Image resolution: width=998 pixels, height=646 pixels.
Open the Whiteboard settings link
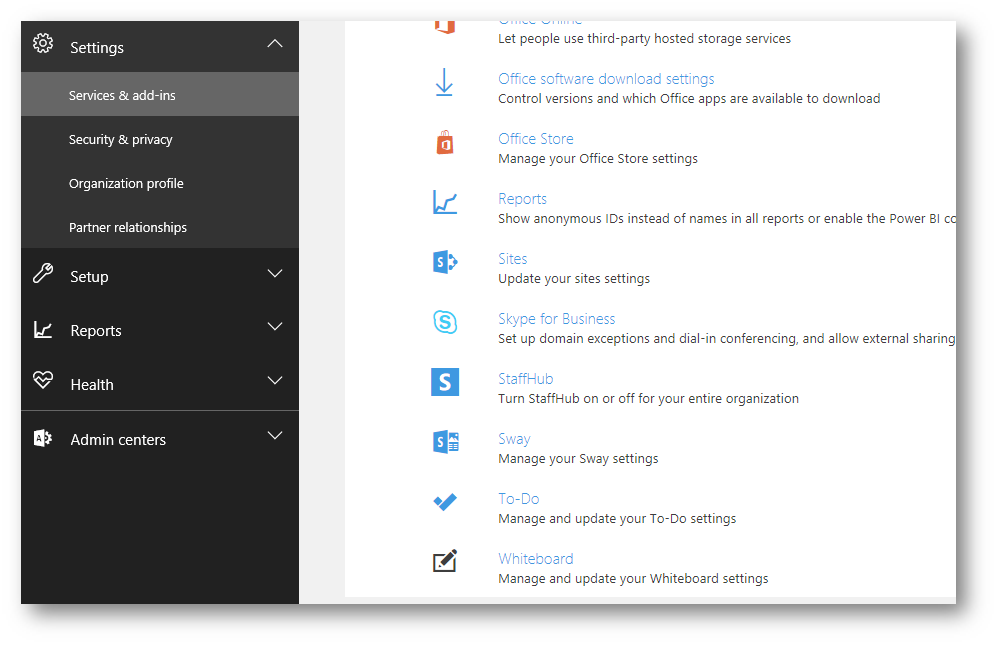tap(536, 559)
